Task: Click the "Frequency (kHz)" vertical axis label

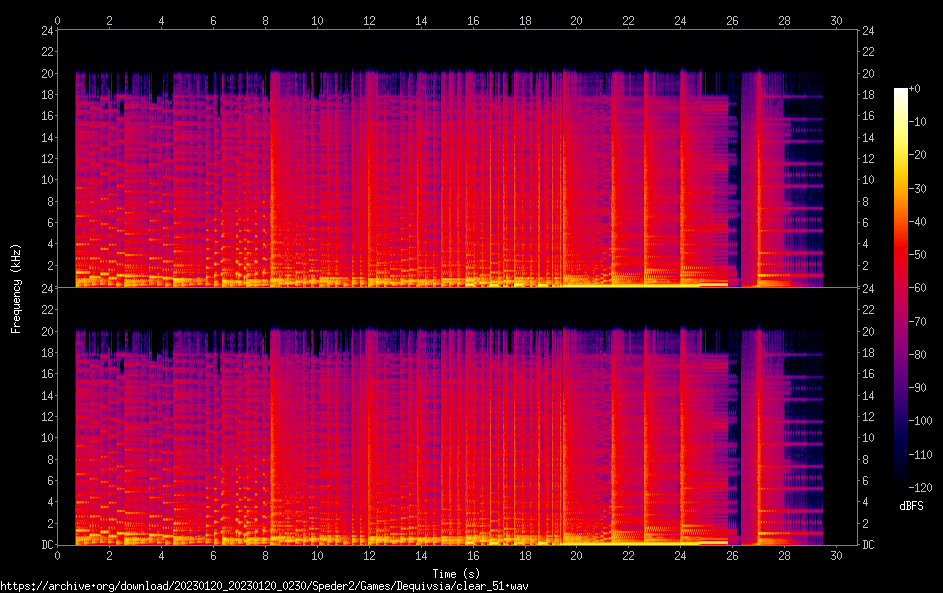Action: click(x=16, y=287)
